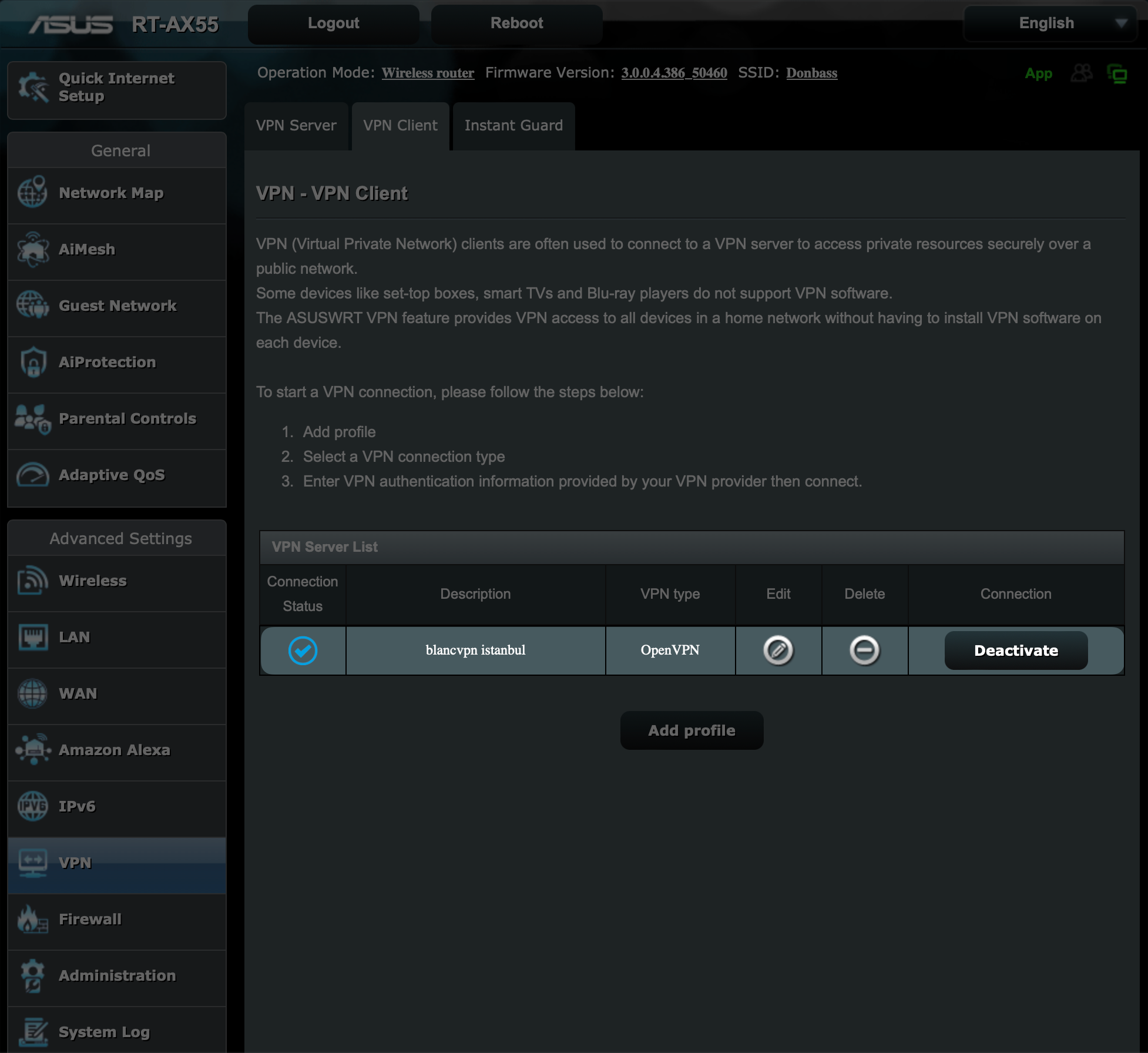Click the green remote connection status icon at top right
The width and height of the screenshot is (1148, 1053).
(1117, 73)
